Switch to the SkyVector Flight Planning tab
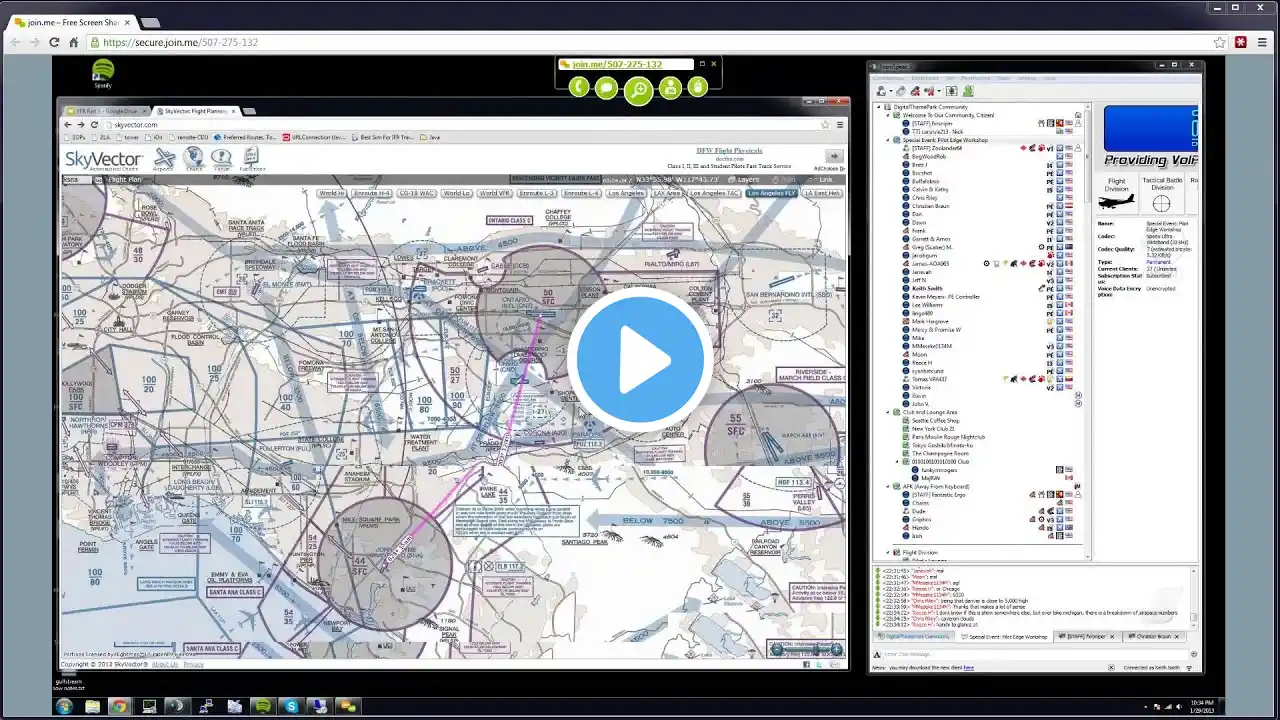This screenshot has width=1280, height=720. point(195,111)
